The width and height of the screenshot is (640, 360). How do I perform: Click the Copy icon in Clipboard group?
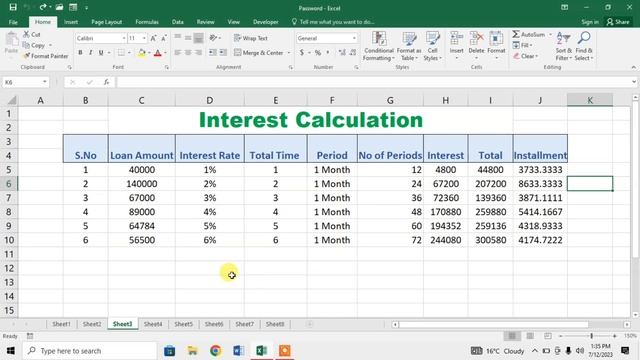(x=27, y=45)
